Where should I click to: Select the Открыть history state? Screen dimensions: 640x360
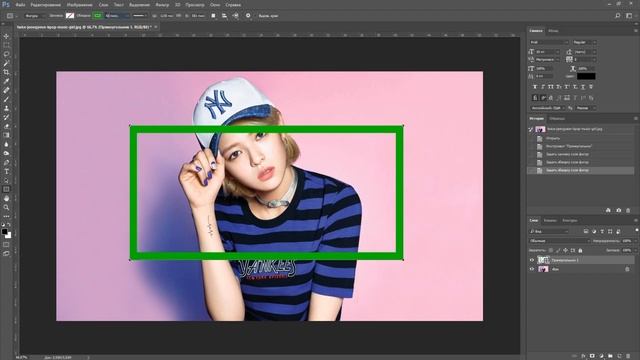[553, 138]
